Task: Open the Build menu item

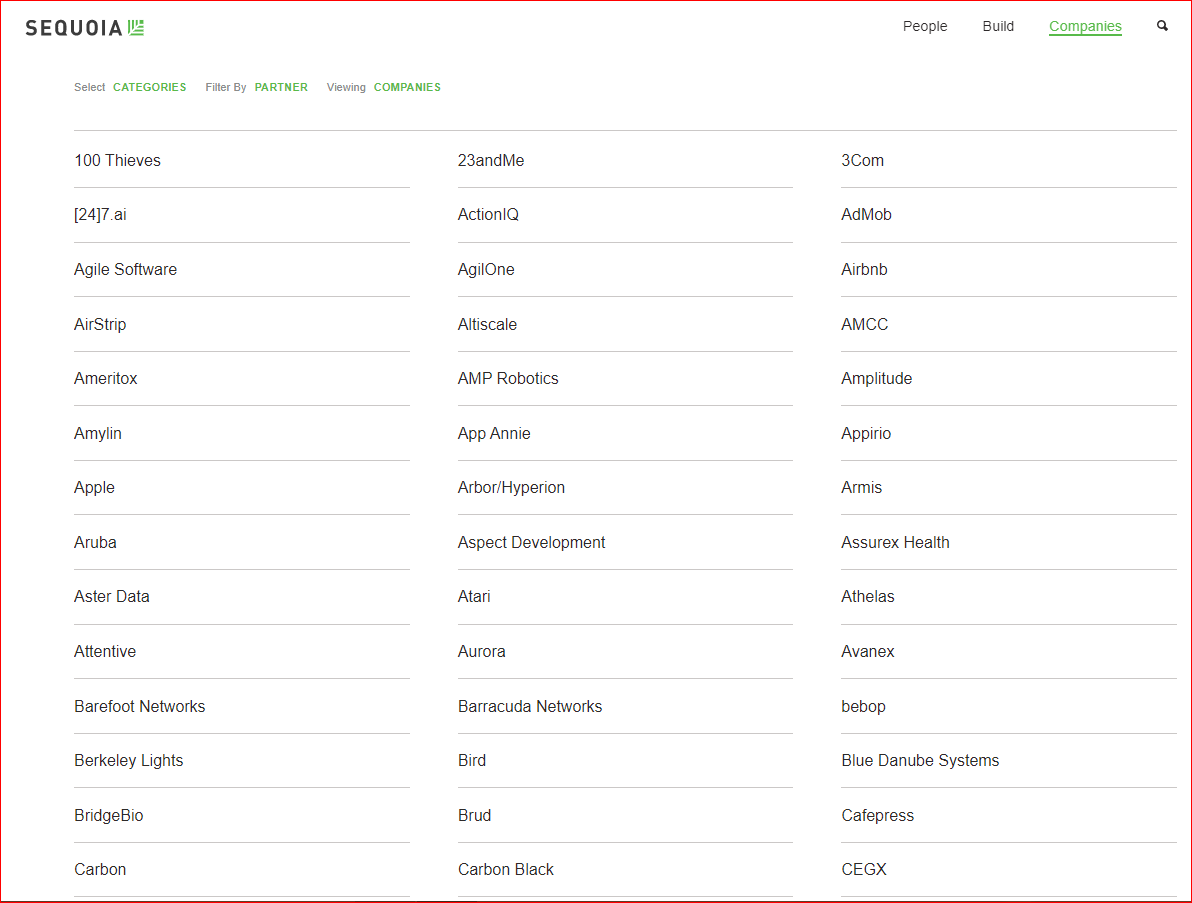Action: 997,26
